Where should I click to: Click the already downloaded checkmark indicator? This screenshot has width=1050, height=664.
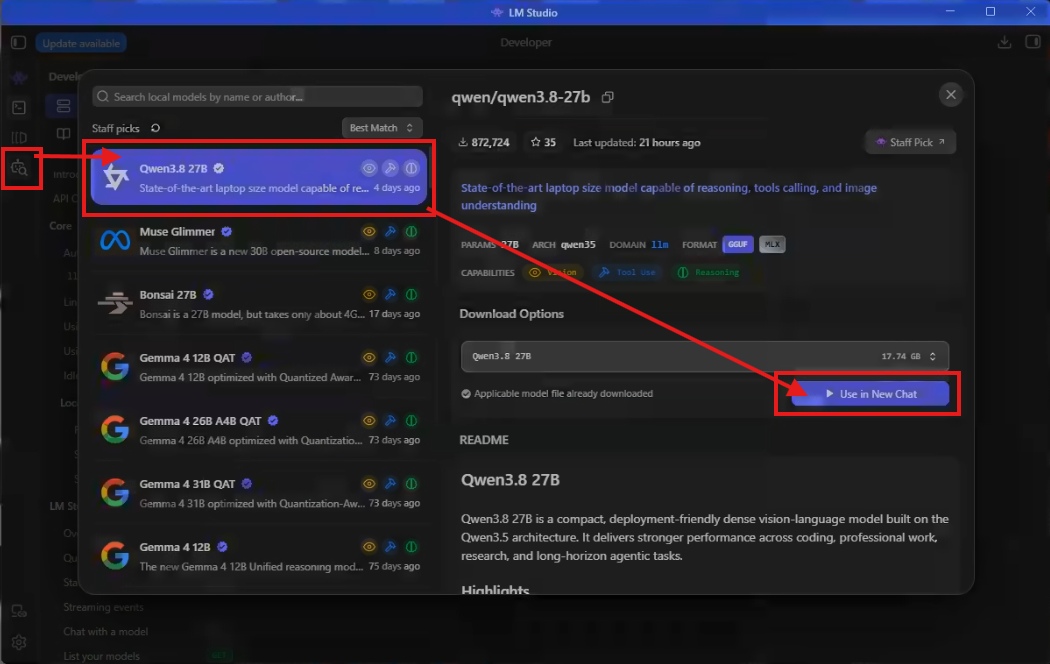[466, 394]
